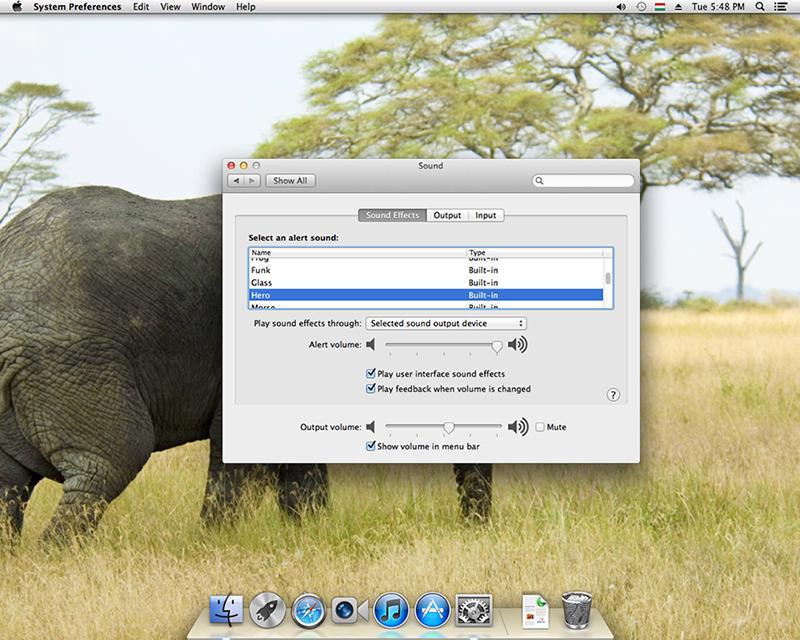This screenshot has height=640, width=800.
Task: Enable the Mute checkbox
Action: 540,427
